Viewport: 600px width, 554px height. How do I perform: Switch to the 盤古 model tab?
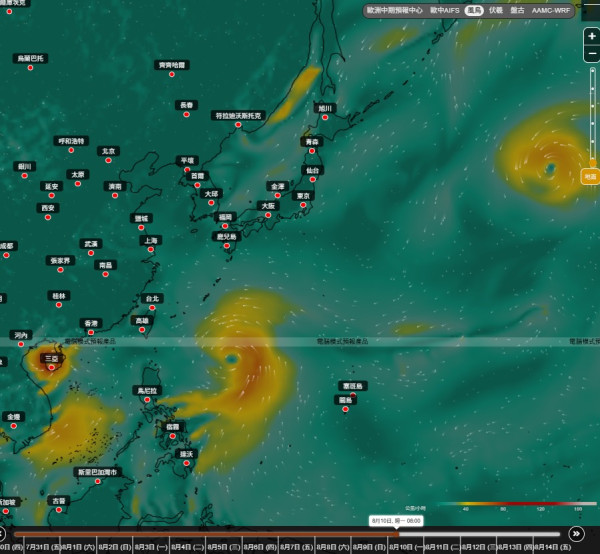tap(517, 10)
